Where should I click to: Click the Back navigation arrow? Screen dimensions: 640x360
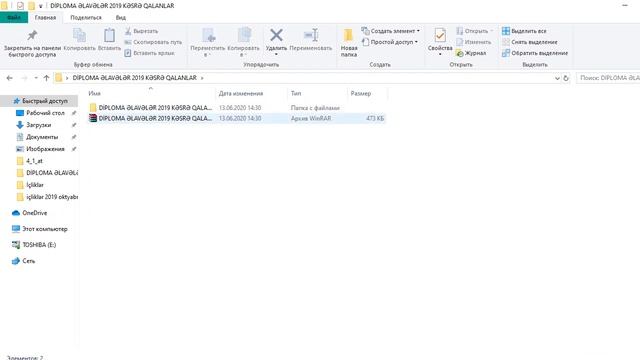click(10, 78)
